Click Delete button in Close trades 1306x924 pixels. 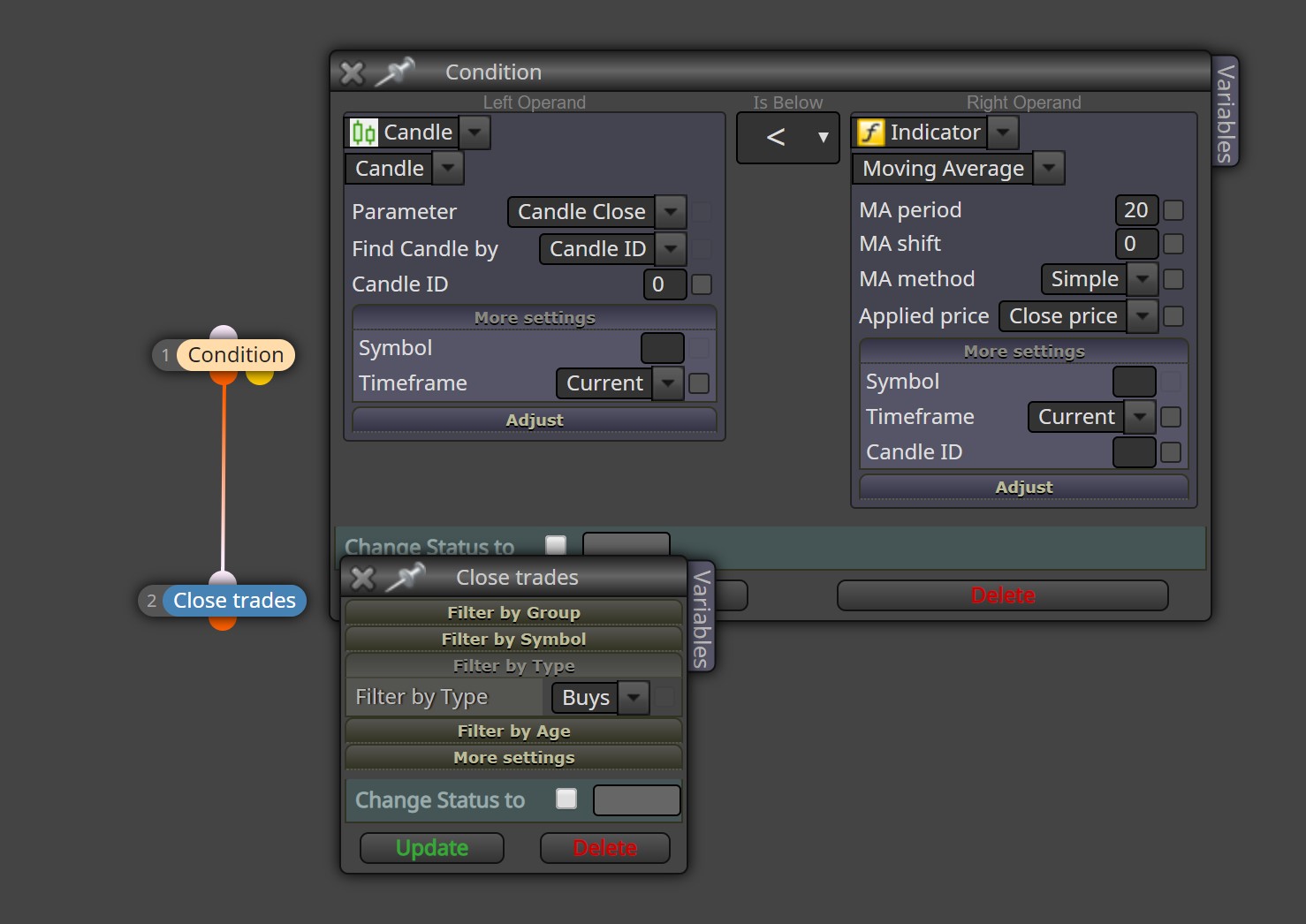[605, 848]
